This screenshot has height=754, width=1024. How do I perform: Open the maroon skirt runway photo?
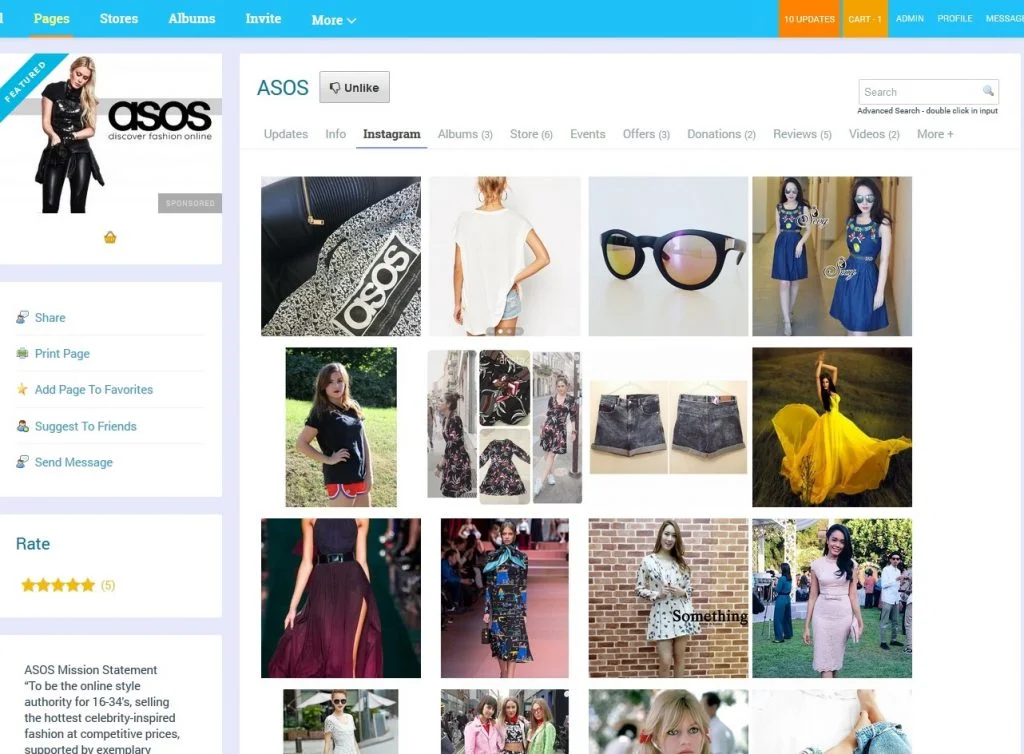click(341, 598)
